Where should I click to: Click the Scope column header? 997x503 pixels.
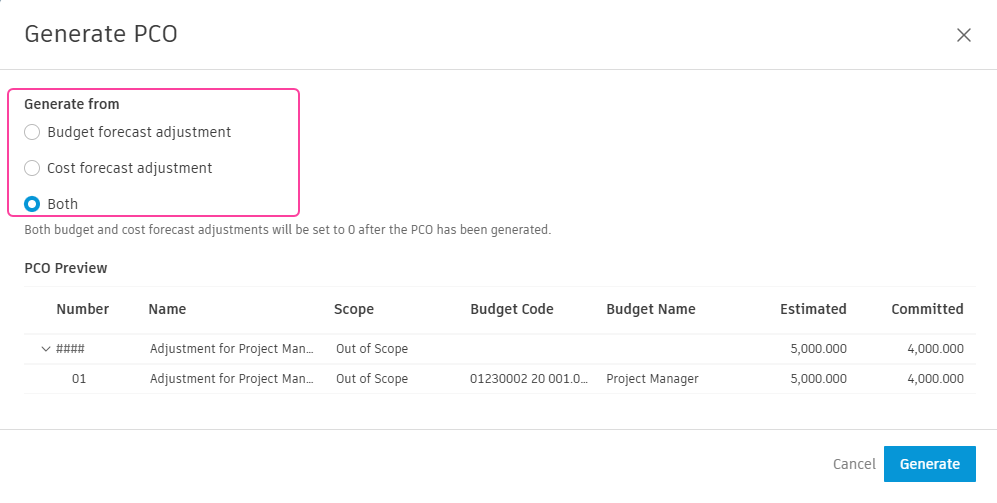tap(353, 309)
